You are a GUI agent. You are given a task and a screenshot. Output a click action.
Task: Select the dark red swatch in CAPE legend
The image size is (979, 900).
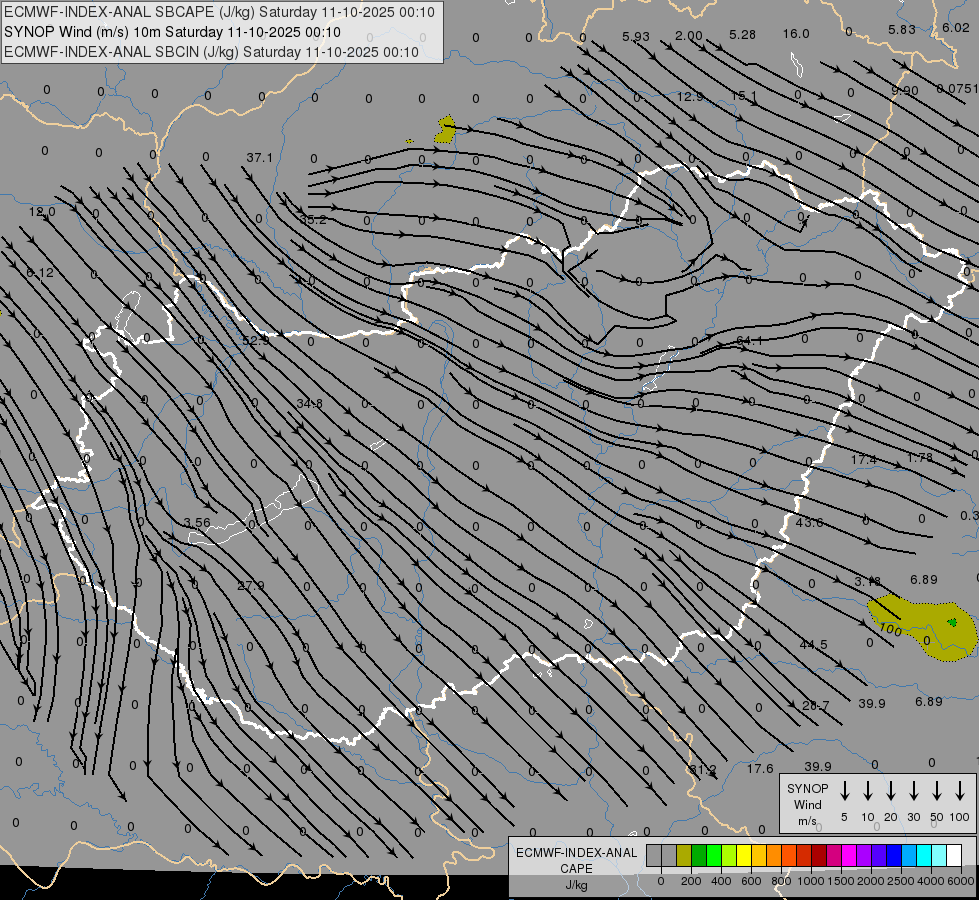tap(819, 855)
